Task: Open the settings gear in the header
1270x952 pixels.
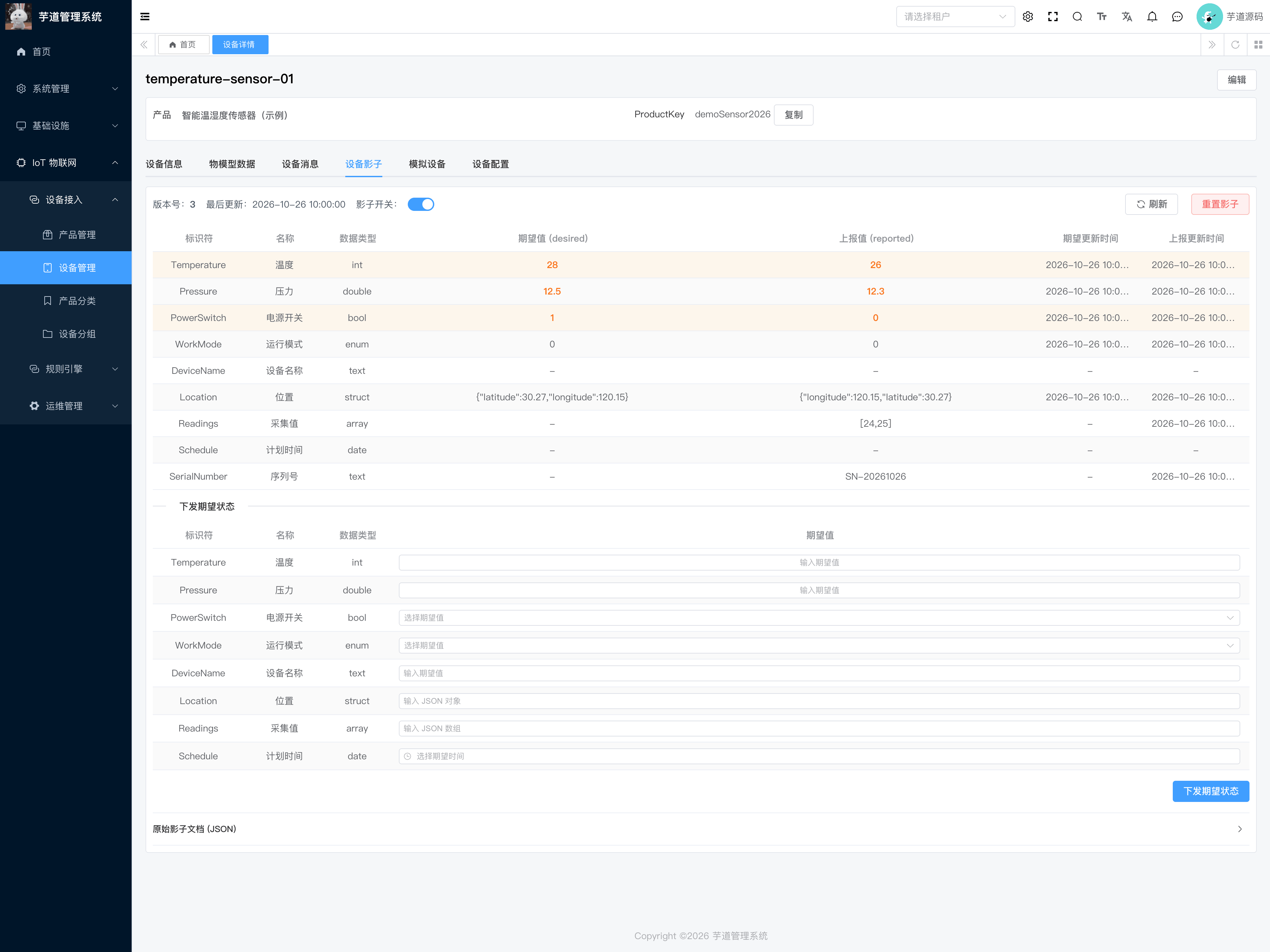Action: (1028, 17)
